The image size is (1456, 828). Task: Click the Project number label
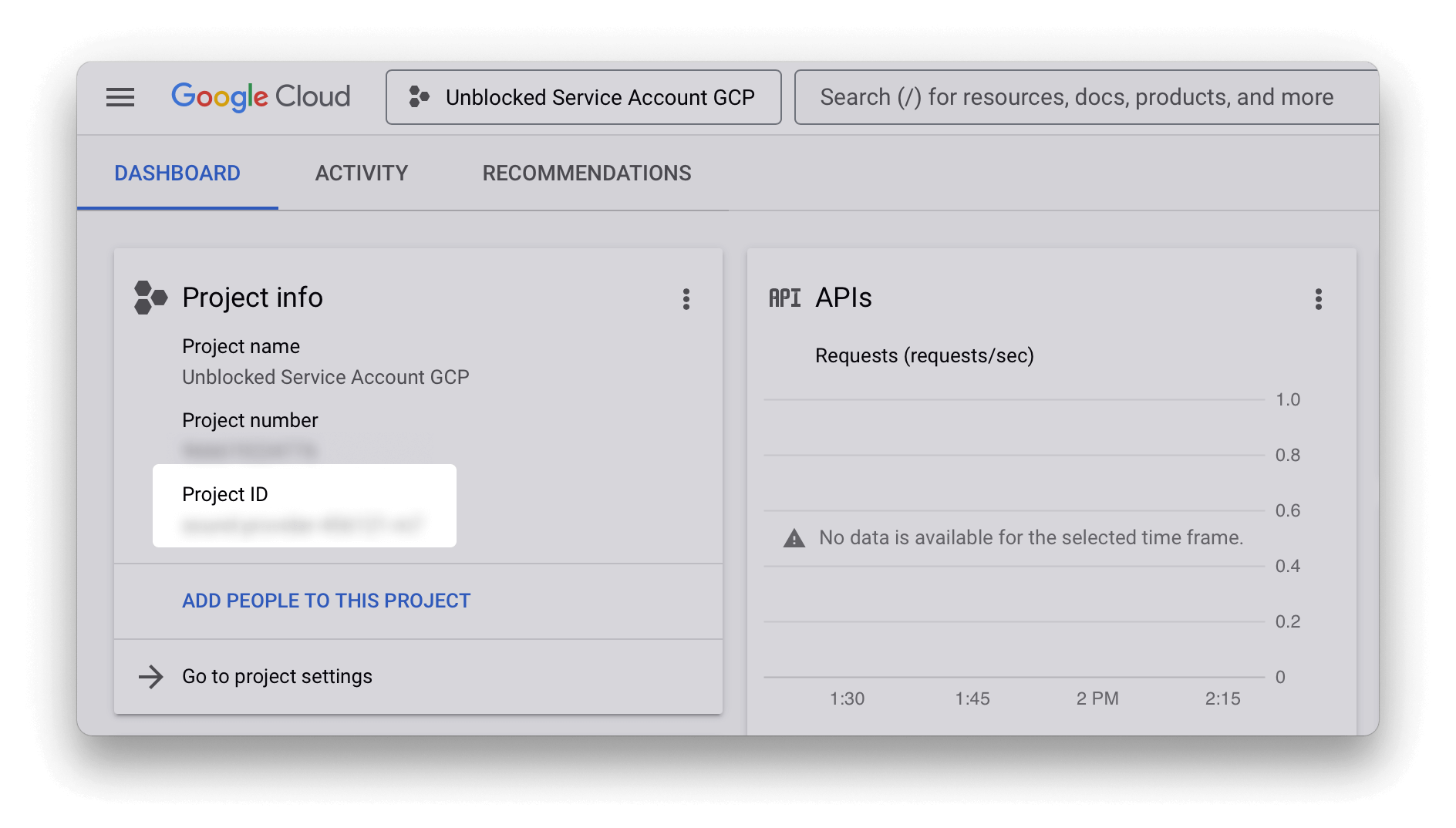[x=250, y=420]
